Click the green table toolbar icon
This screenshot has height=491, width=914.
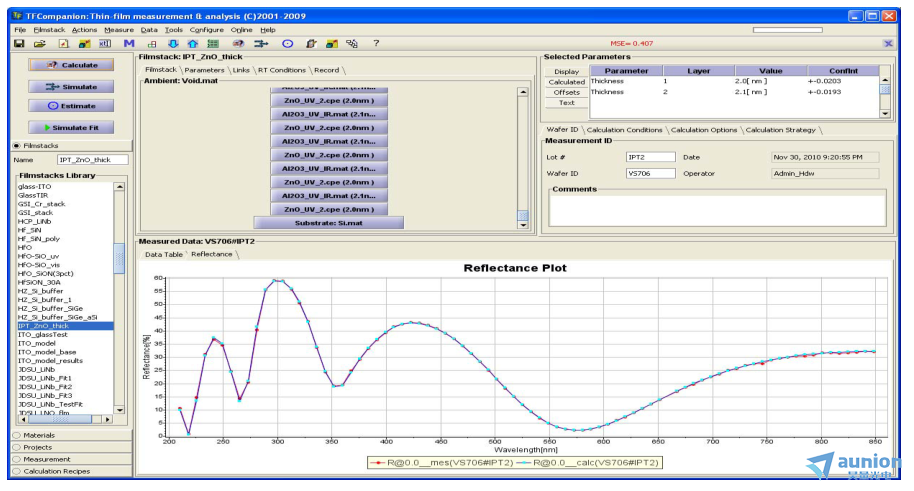(213, 44)
